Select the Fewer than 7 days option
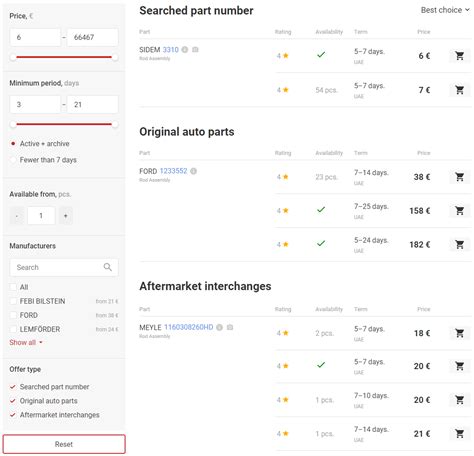The image size is (474, 456). click(x=13, y=160)
